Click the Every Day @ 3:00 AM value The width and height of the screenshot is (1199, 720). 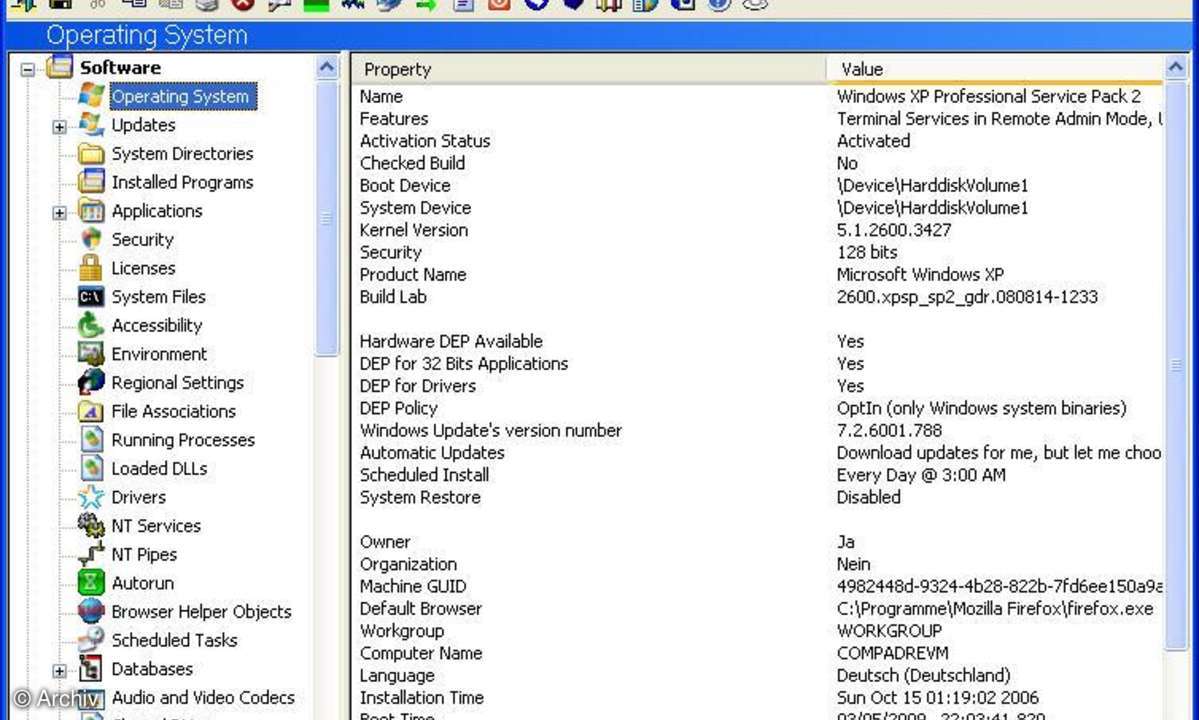(921, 475)
